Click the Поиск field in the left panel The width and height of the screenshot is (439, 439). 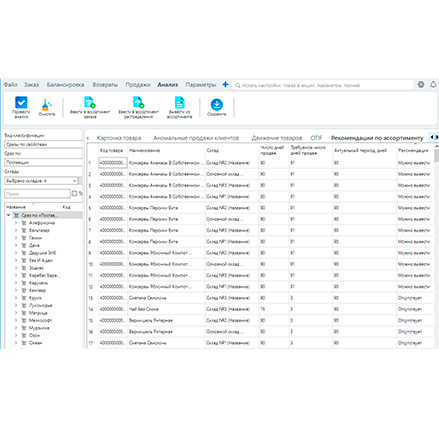[x=37, y=193]
